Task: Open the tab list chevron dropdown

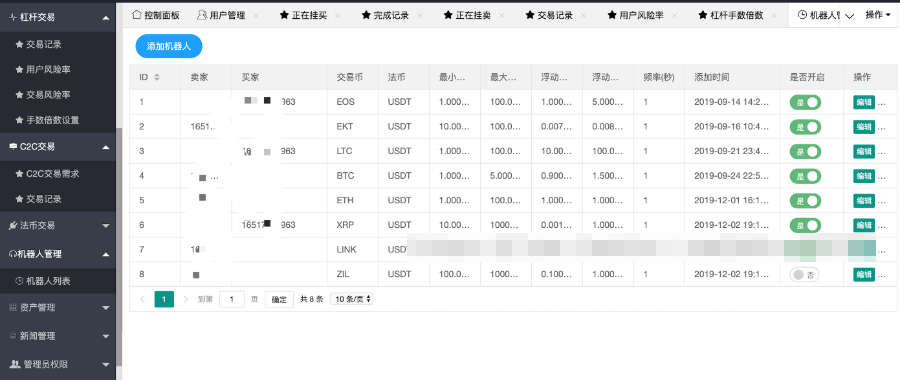Action: click(x=850, y=15)
